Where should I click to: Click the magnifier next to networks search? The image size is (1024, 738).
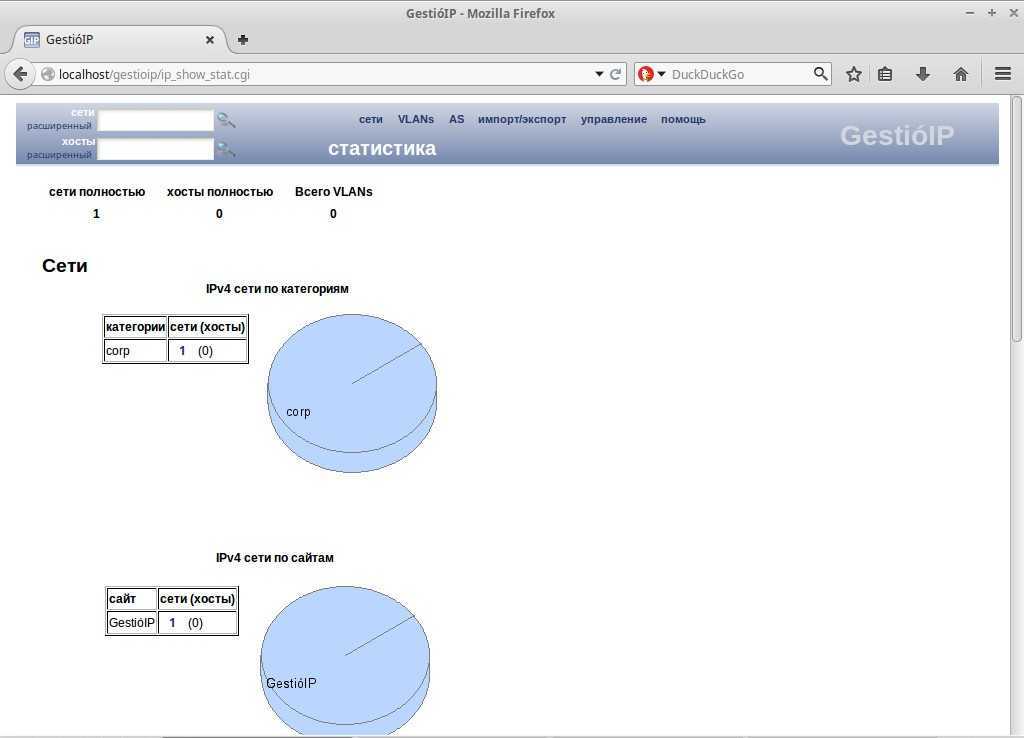click(226, 120)
